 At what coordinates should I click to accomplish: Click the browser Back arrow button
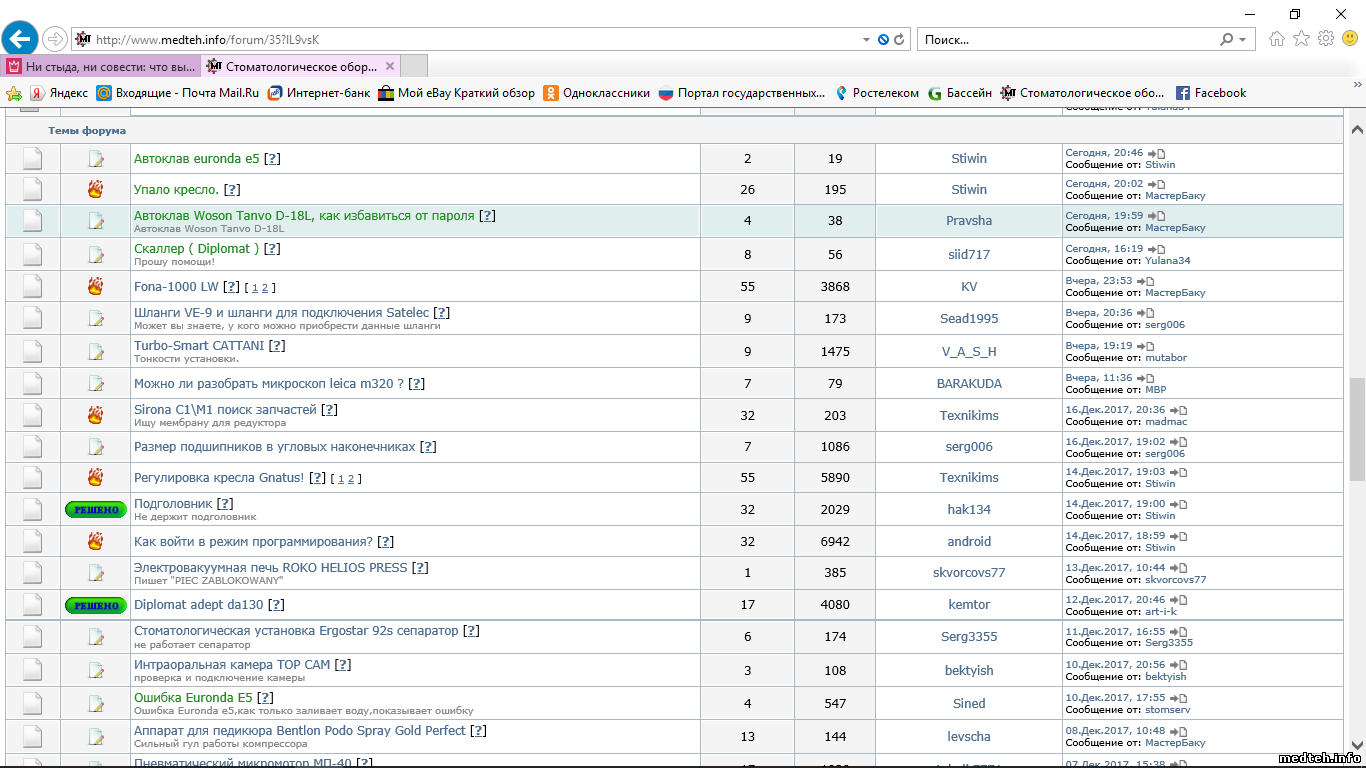[20, 39]
